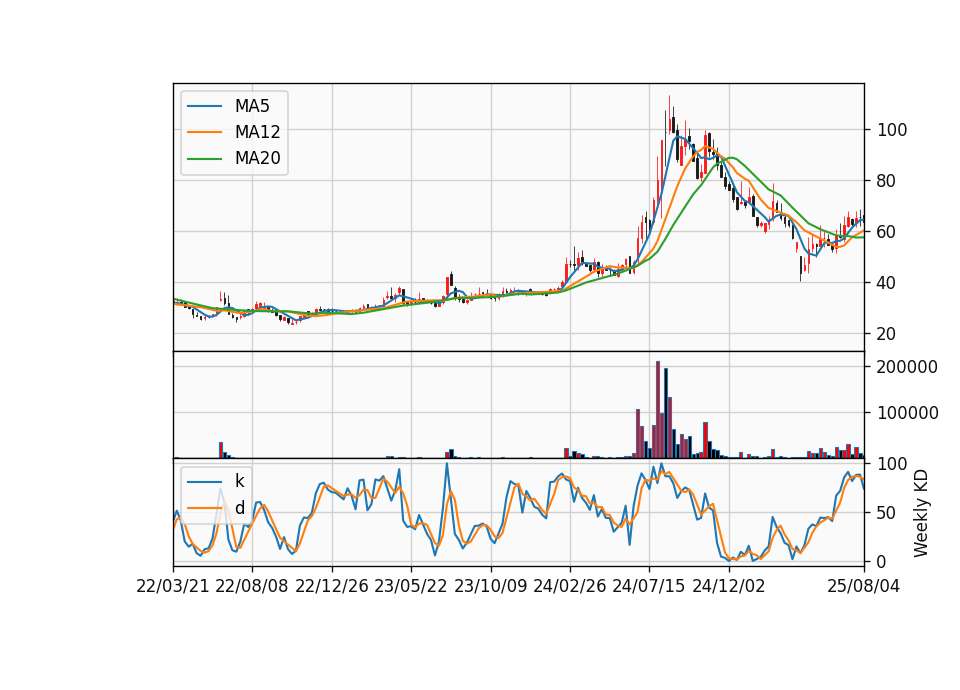Viewport: 960px width, 690px height.
Task: Click the MA12 legend label
Action: coord(257,132)
